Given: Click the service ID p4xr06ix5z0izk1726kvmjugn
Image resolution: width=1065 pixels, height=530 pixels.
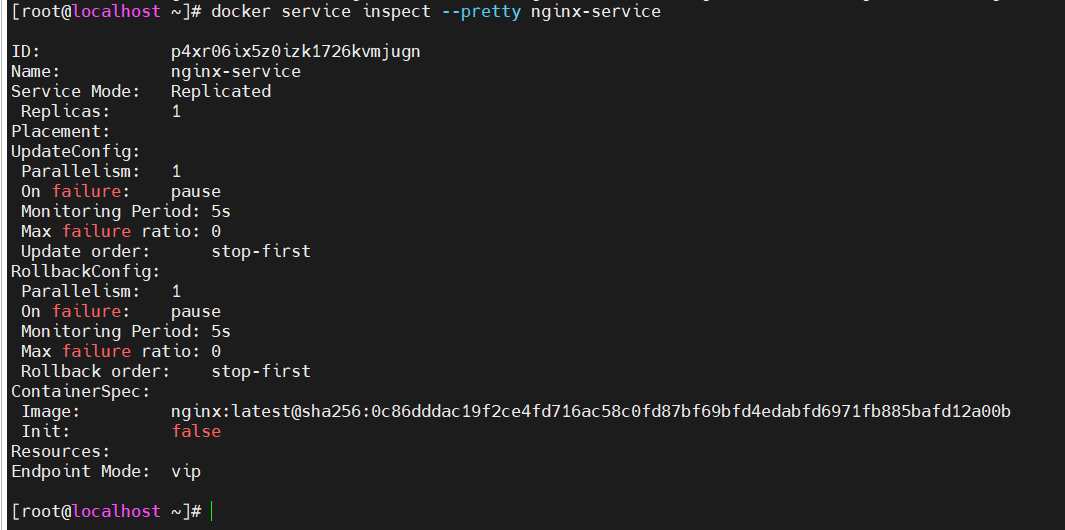Looking at the screenshot, I should click(x=295, y=51).
